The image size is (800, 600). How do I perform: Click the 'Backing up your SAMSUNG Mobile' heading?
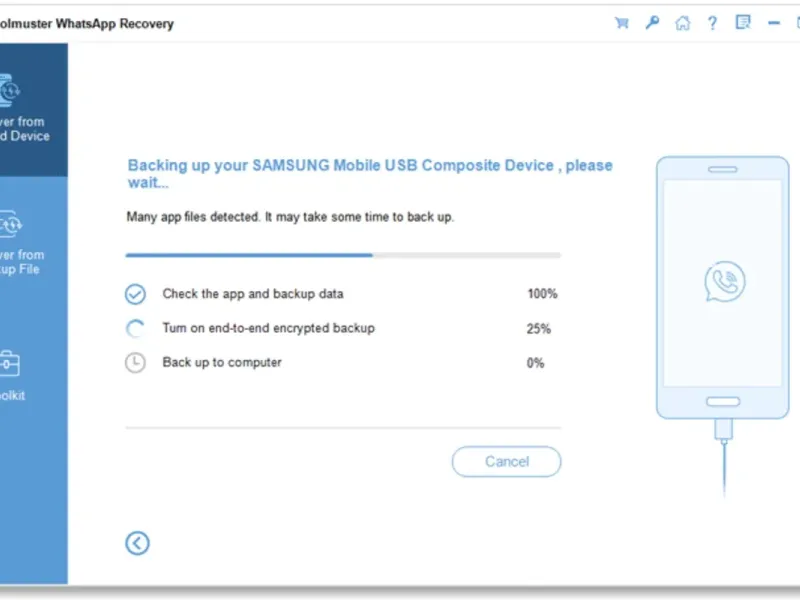[370, 173]
